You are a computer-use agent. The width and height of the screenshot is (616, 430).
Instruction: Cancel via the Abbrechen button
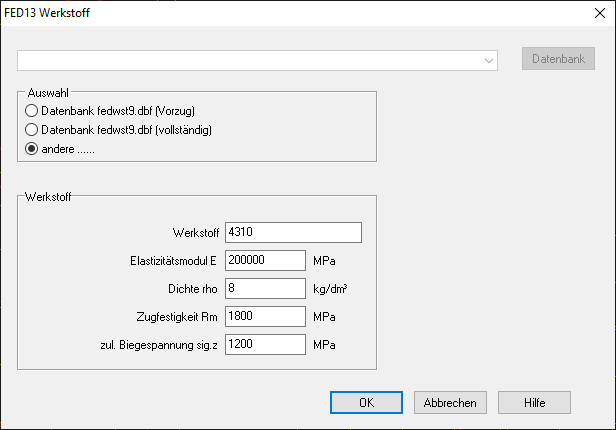coord(450,402)
